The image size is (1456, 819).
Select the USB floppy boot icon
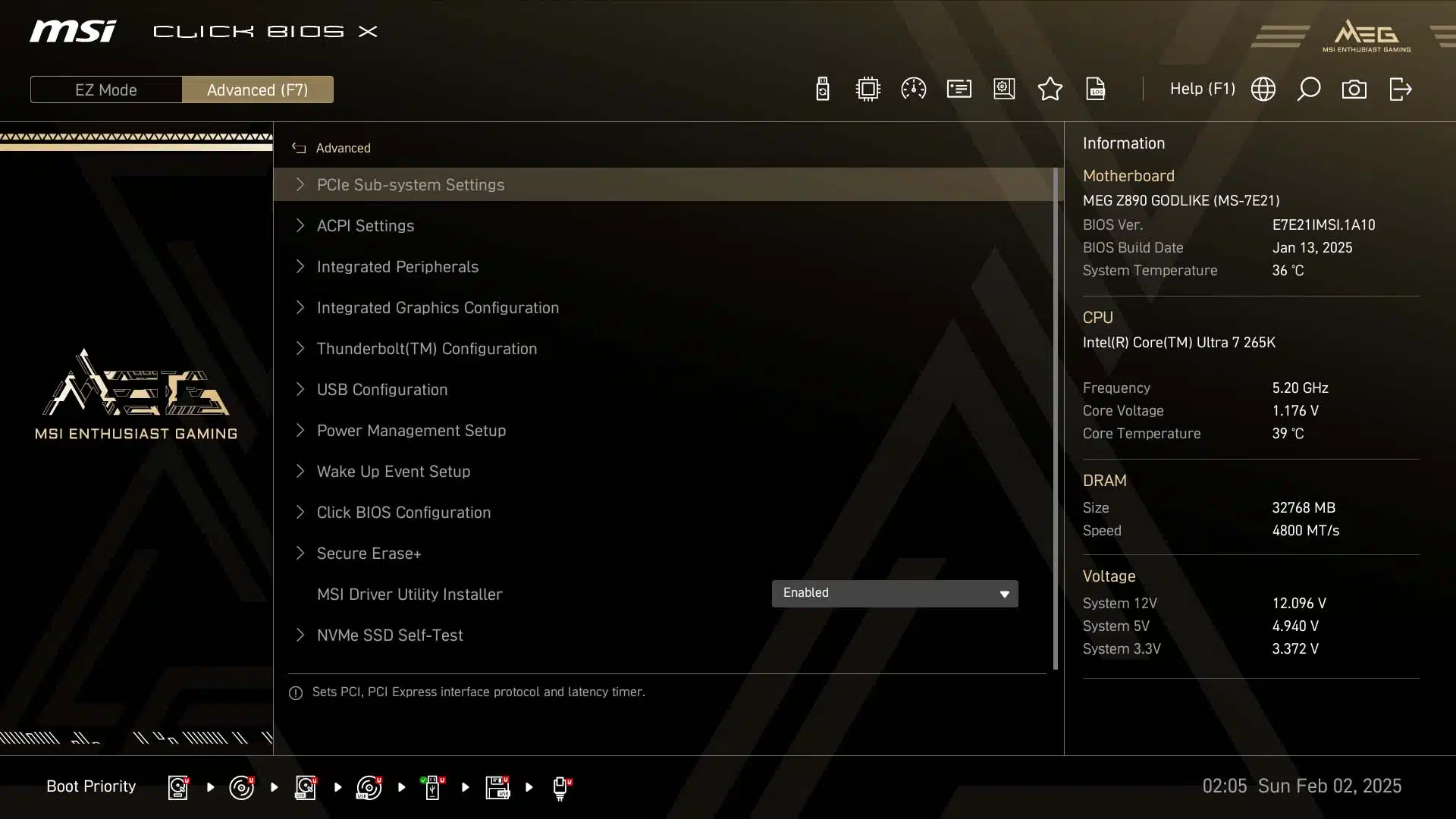497,787
